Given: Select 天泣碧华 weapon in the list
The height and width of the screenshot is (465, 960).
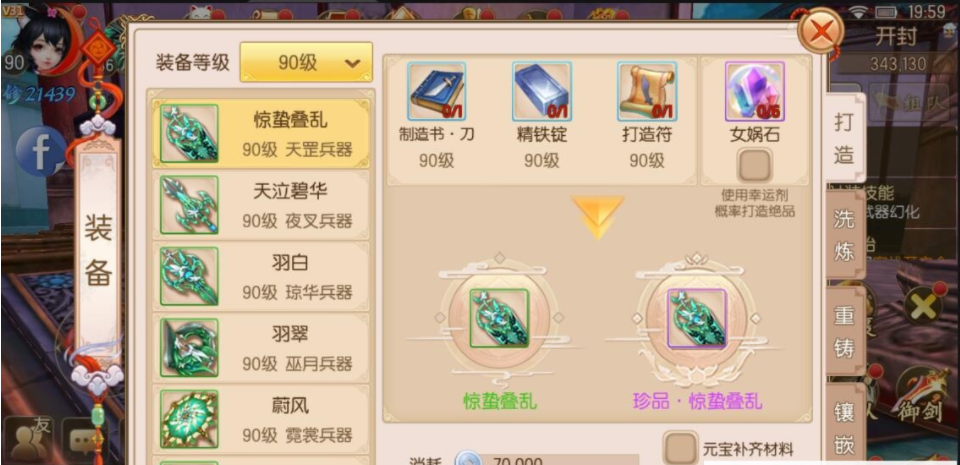Looking at the screenshot, I should (x=261, y=206).
